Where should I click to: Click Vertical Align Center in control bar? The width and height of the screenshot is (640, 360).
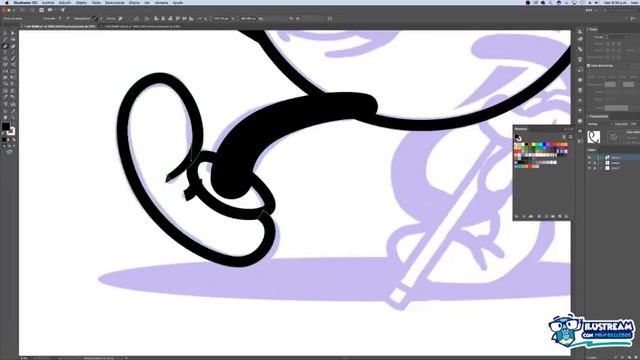coord(184,18)
